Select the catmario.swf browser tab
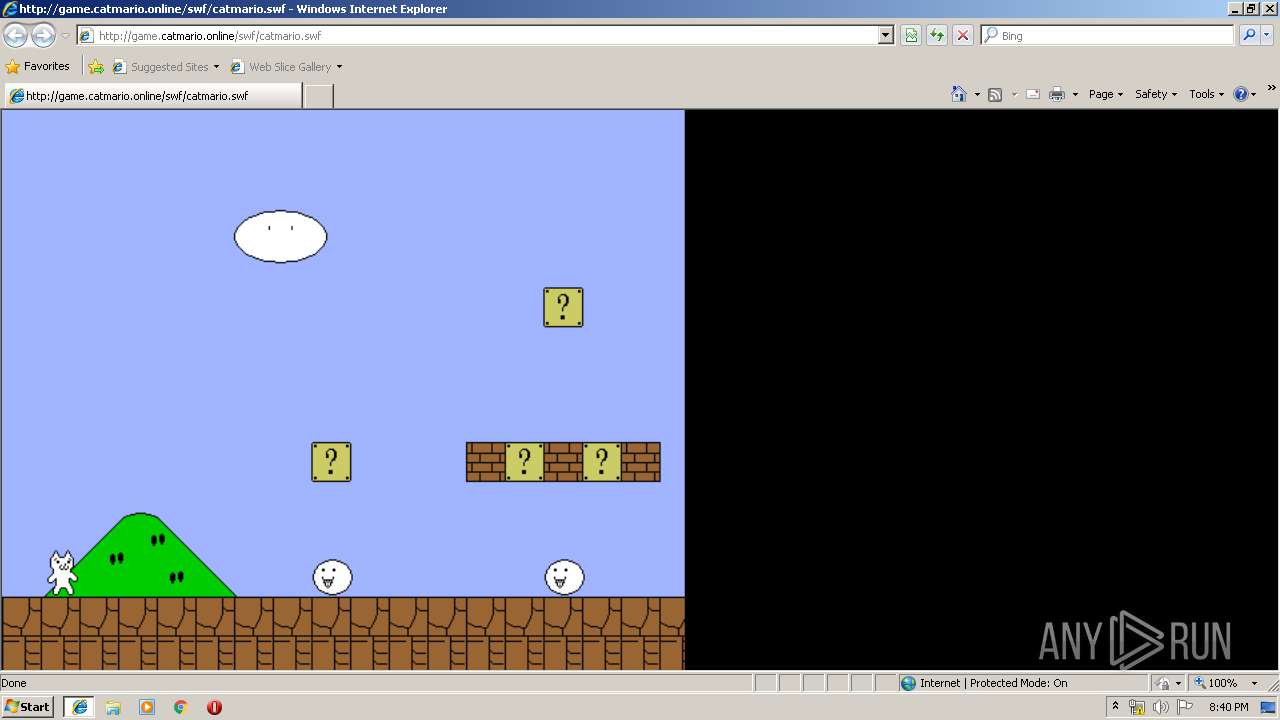The width and height of the screenshot is (1280, 720). pyautogui.click(x=152, y=96)
